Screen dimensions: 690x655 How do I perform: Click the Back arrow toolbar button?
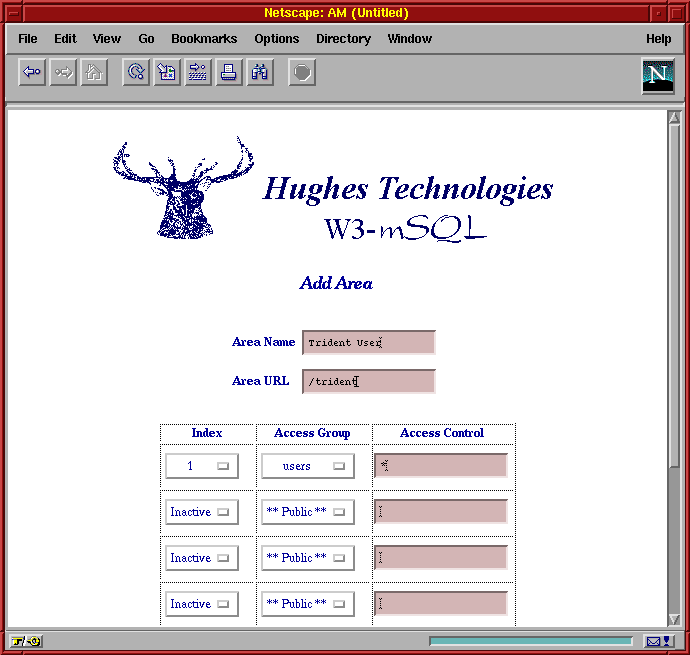coord(32,73)
